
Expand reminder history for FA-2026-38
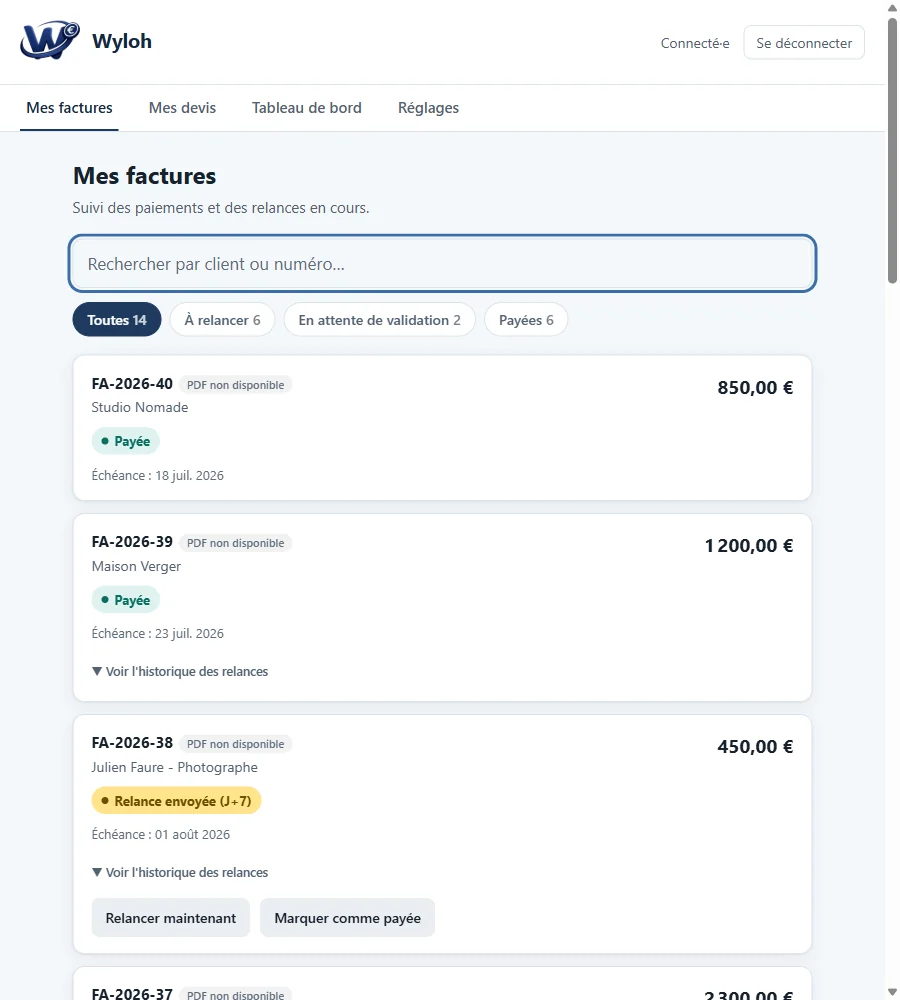[180, 872]
